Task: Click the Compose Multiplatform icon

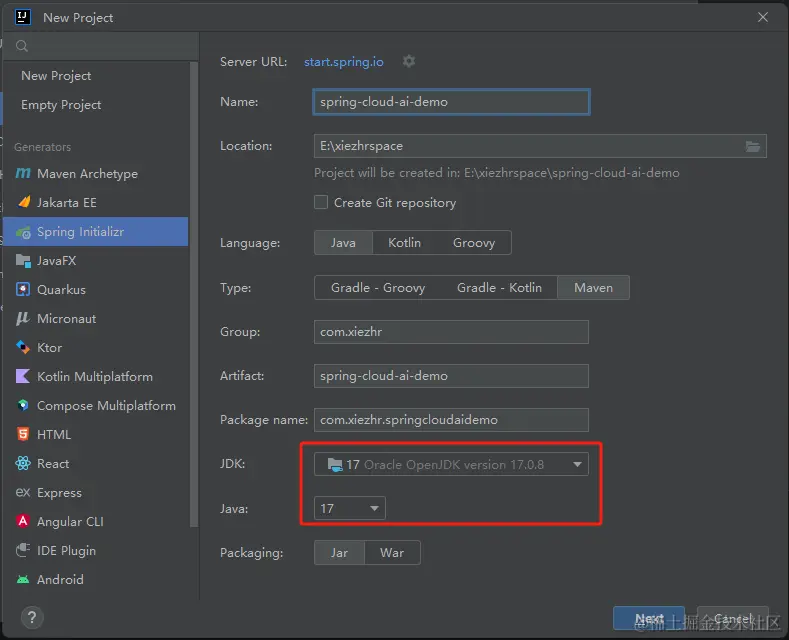Action: pos(23,406)
